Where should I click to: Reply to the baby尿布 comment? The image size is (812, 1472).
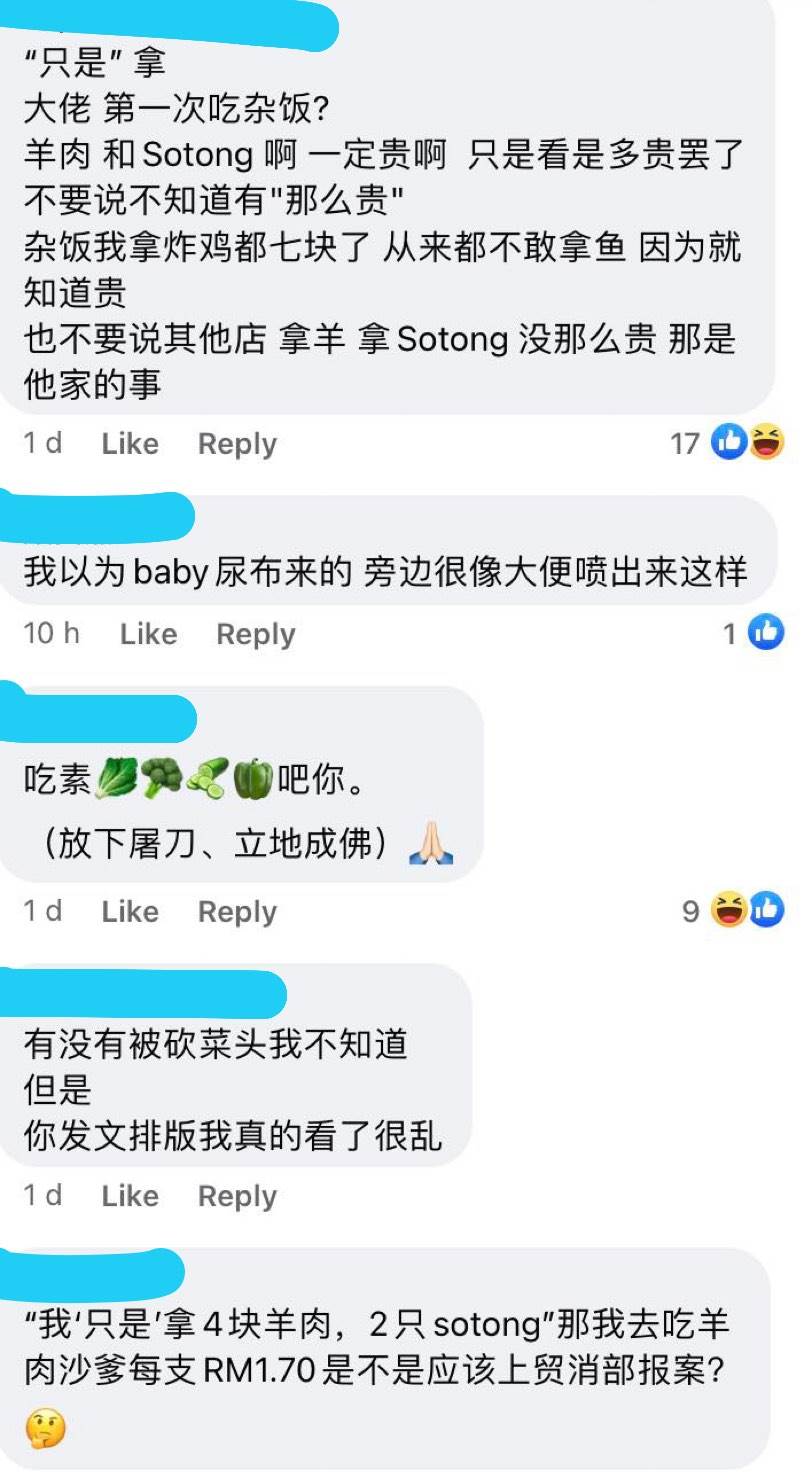click(x=256, y=634)
